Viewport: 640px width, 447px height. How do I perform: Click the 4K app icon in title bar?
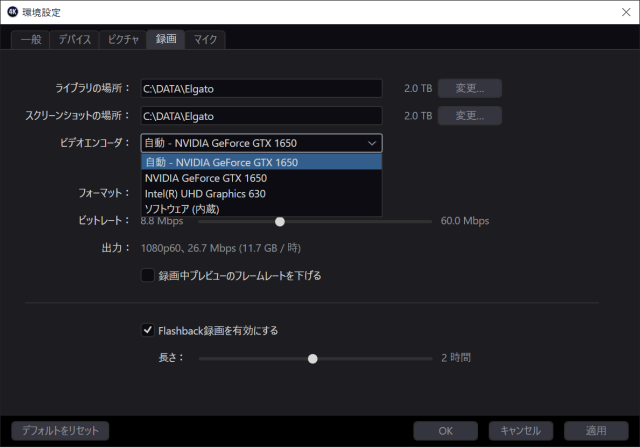pyautogui.click(x=13, y=12)
